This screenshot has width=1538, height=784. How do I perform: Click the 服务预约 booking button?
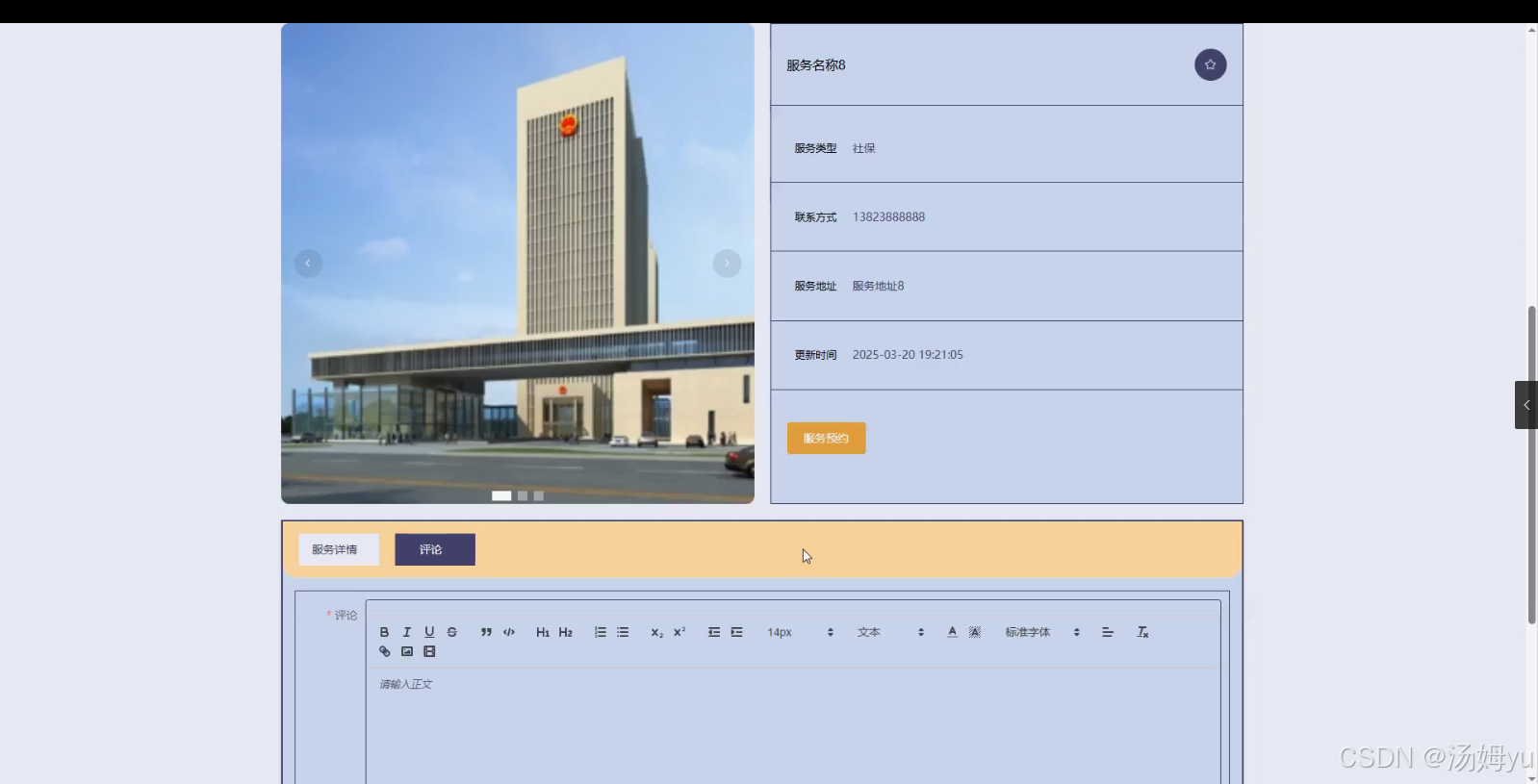[x=826, y=438]
